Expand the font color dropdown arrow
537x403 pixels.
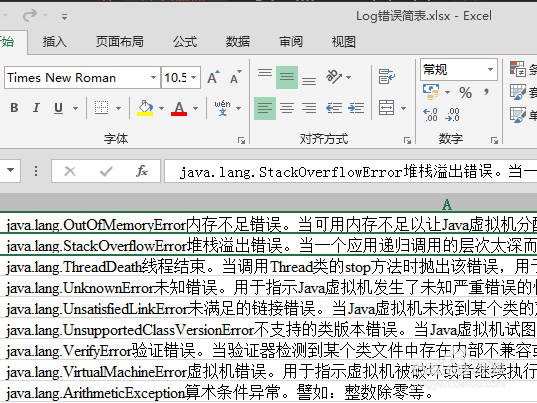coord(196,108)
